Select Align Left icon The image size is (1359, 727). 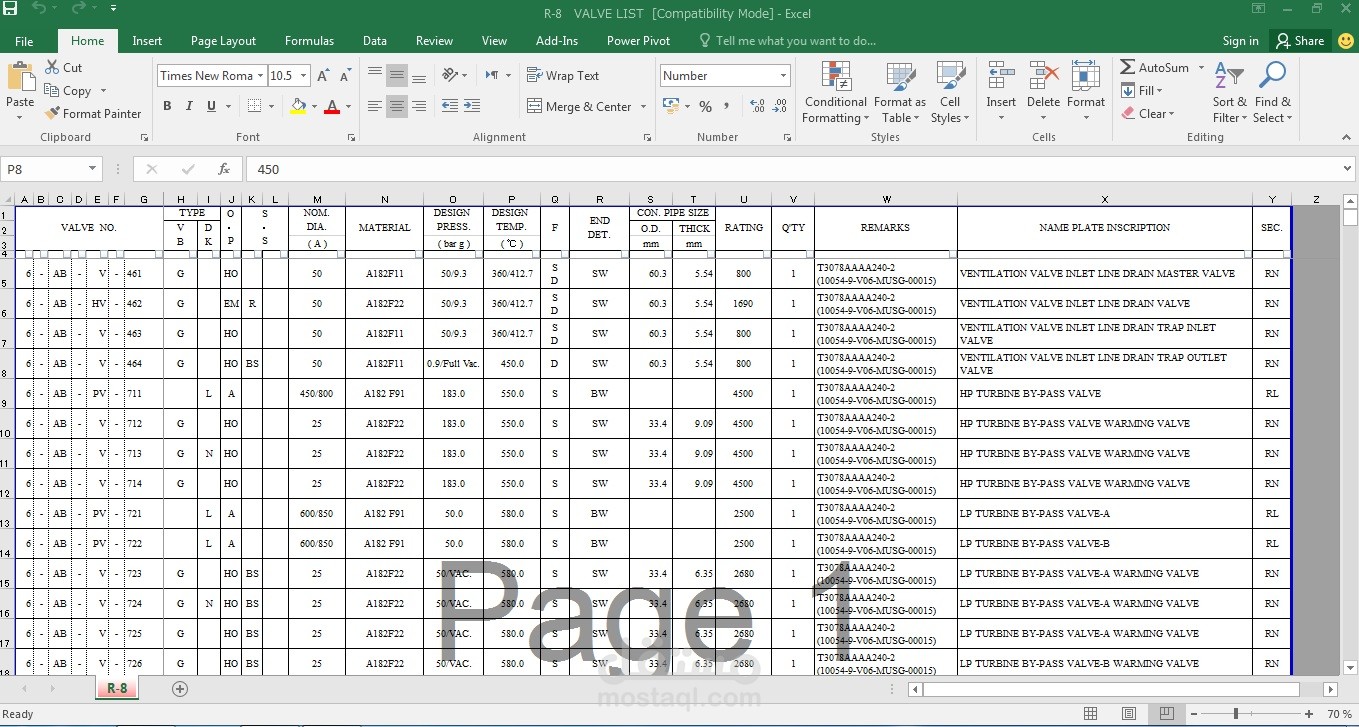[375, 106]
